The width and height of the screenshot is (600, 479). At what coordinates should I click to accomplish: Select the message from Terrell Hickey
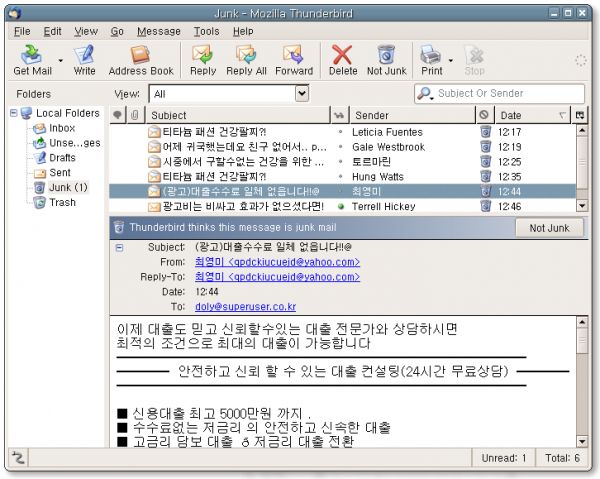point(342,207)
